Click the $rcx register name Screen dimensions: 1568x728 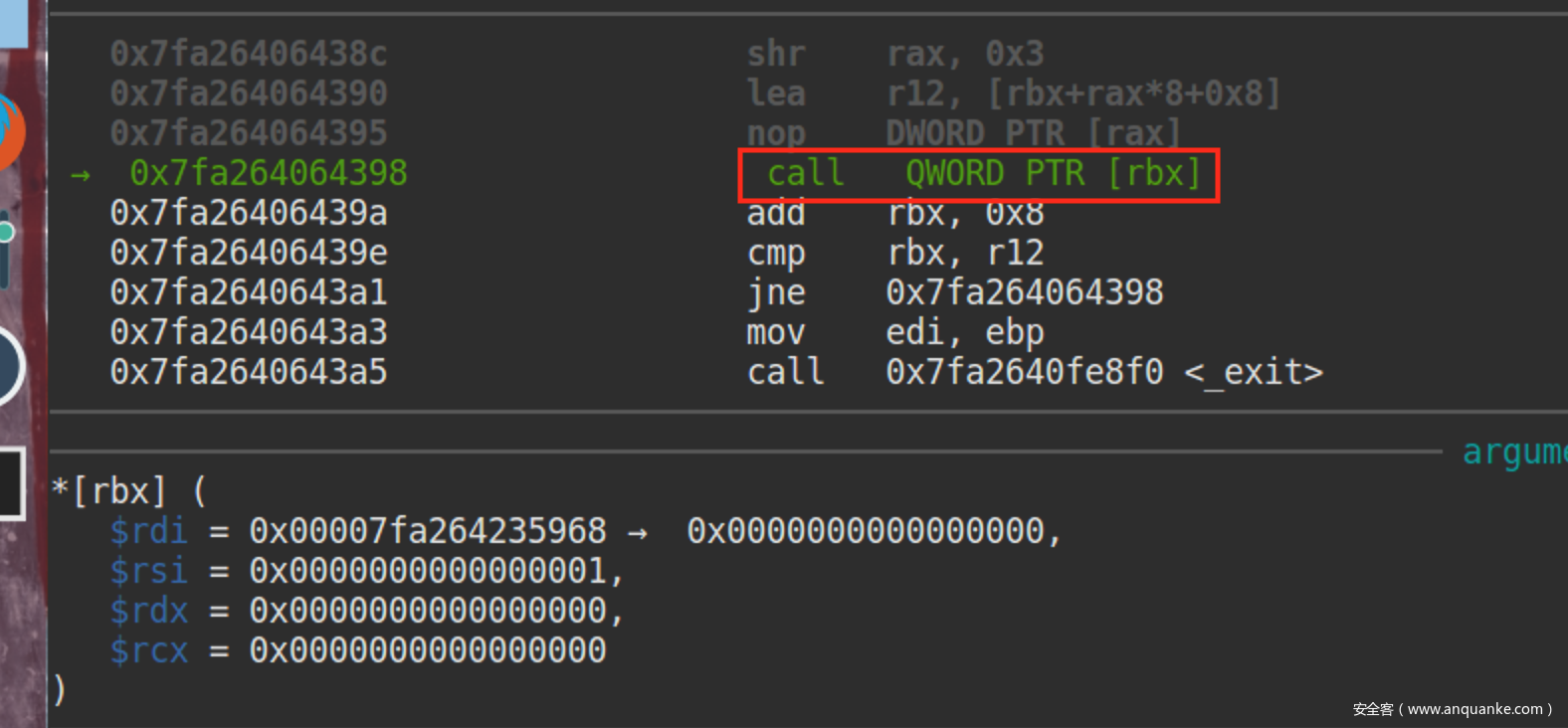click(148, 650)
